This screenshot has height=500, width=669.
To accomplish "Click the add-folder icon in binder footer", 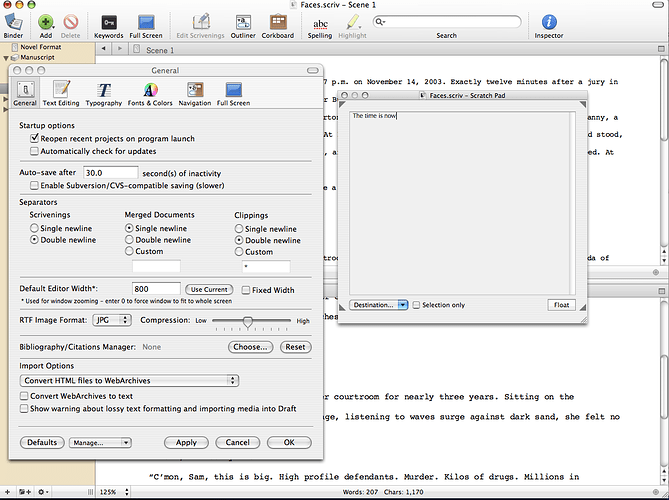I will 25,492.
